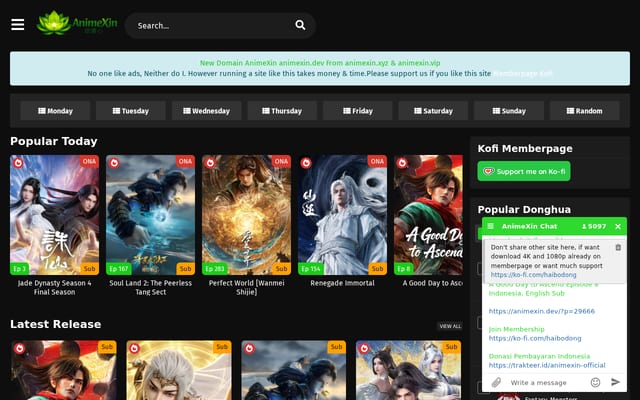The width and height of the screenshot is (640, 400).
Task: Open the ko-fi.com/haibodong link in pinned notice
Action: pyautogui.click(x=533, y=275)
